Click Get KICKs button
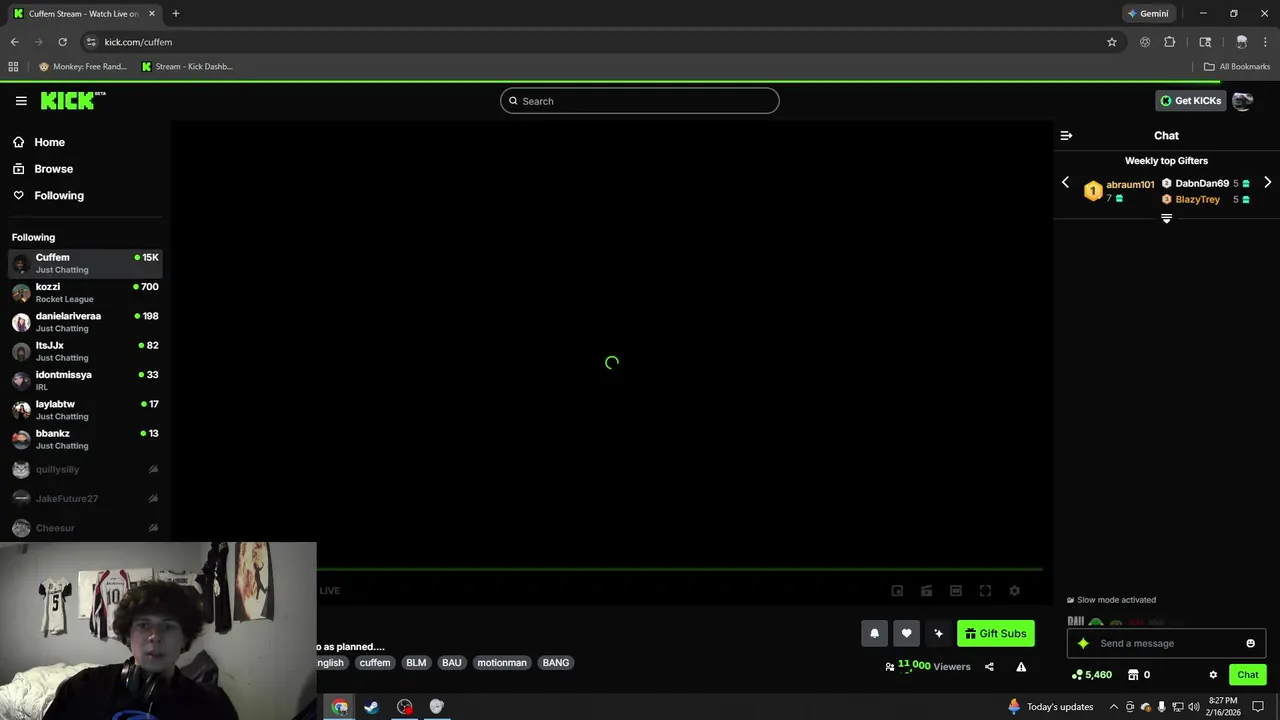Image resolution: width=1280 pixels, height=720 pixels. tap(1190, 101)
